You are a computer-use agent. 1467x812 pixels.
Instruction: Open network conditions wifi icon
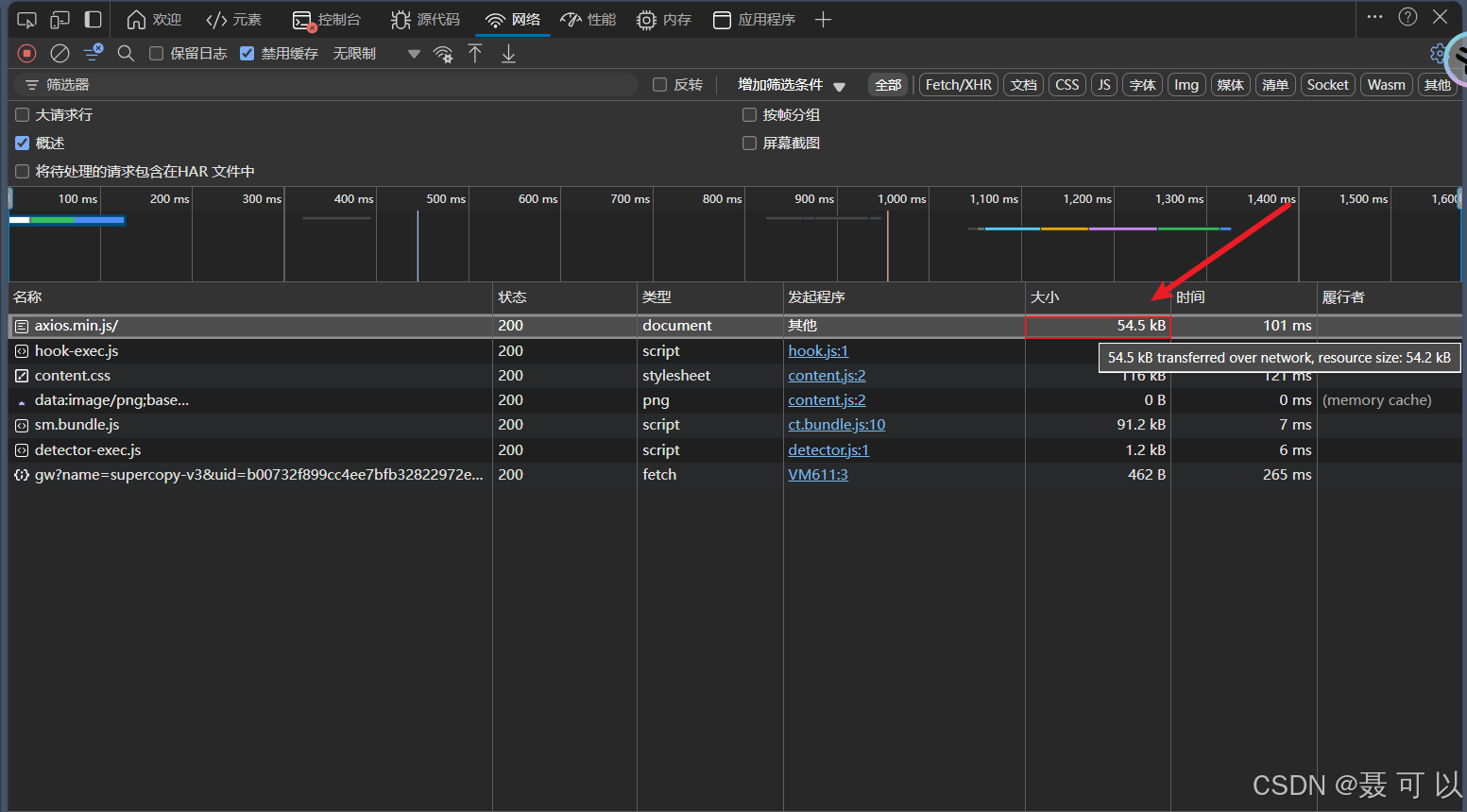(x=442, y=54)
